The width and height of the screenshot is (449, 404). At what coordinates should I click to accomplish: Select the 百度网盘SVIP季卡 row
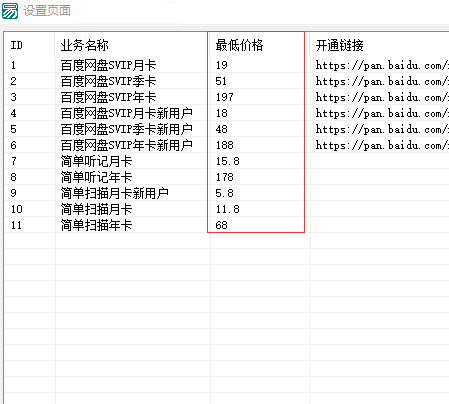pos(227,81)
